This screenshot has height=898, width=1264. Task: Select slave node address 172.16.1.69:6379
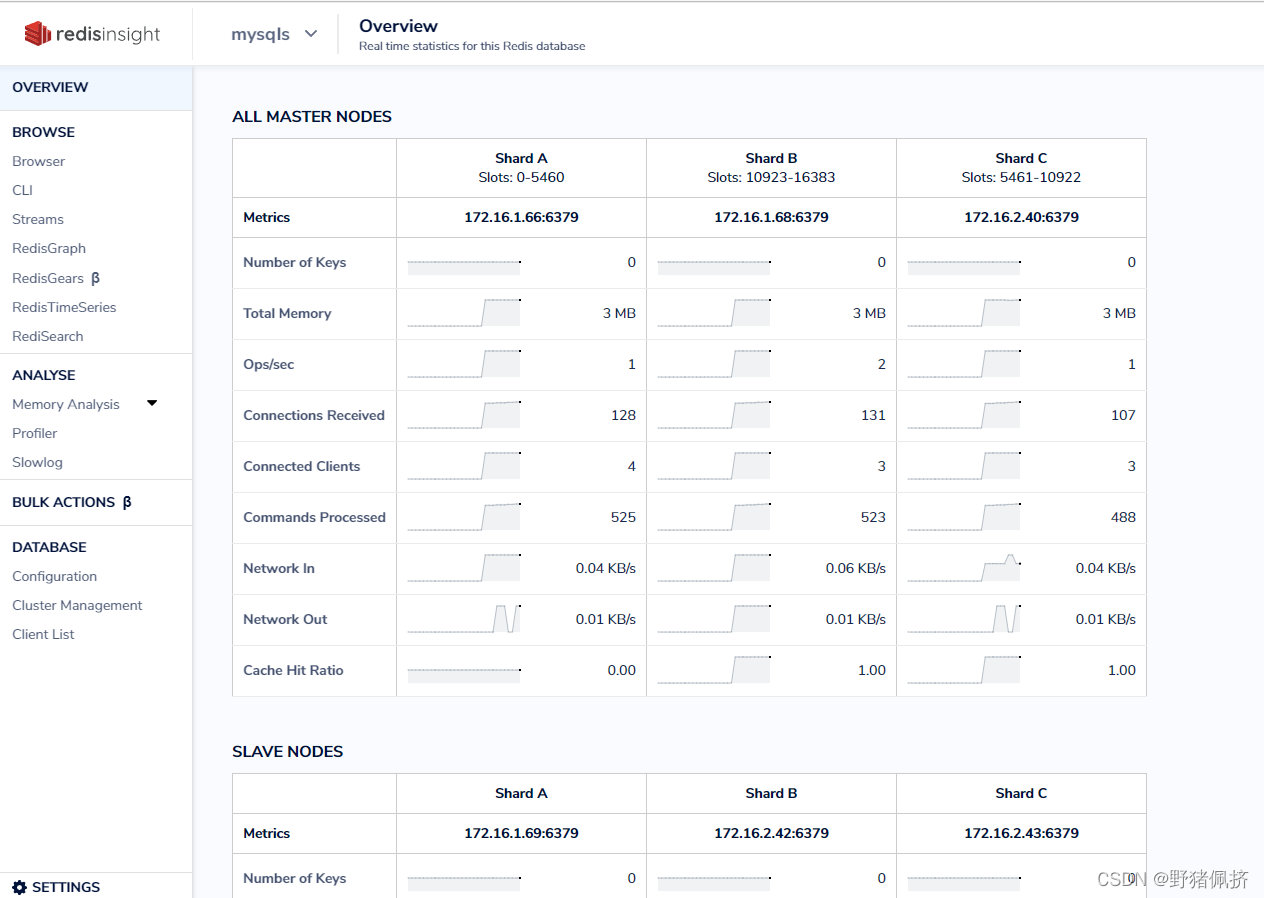[521, 833]
